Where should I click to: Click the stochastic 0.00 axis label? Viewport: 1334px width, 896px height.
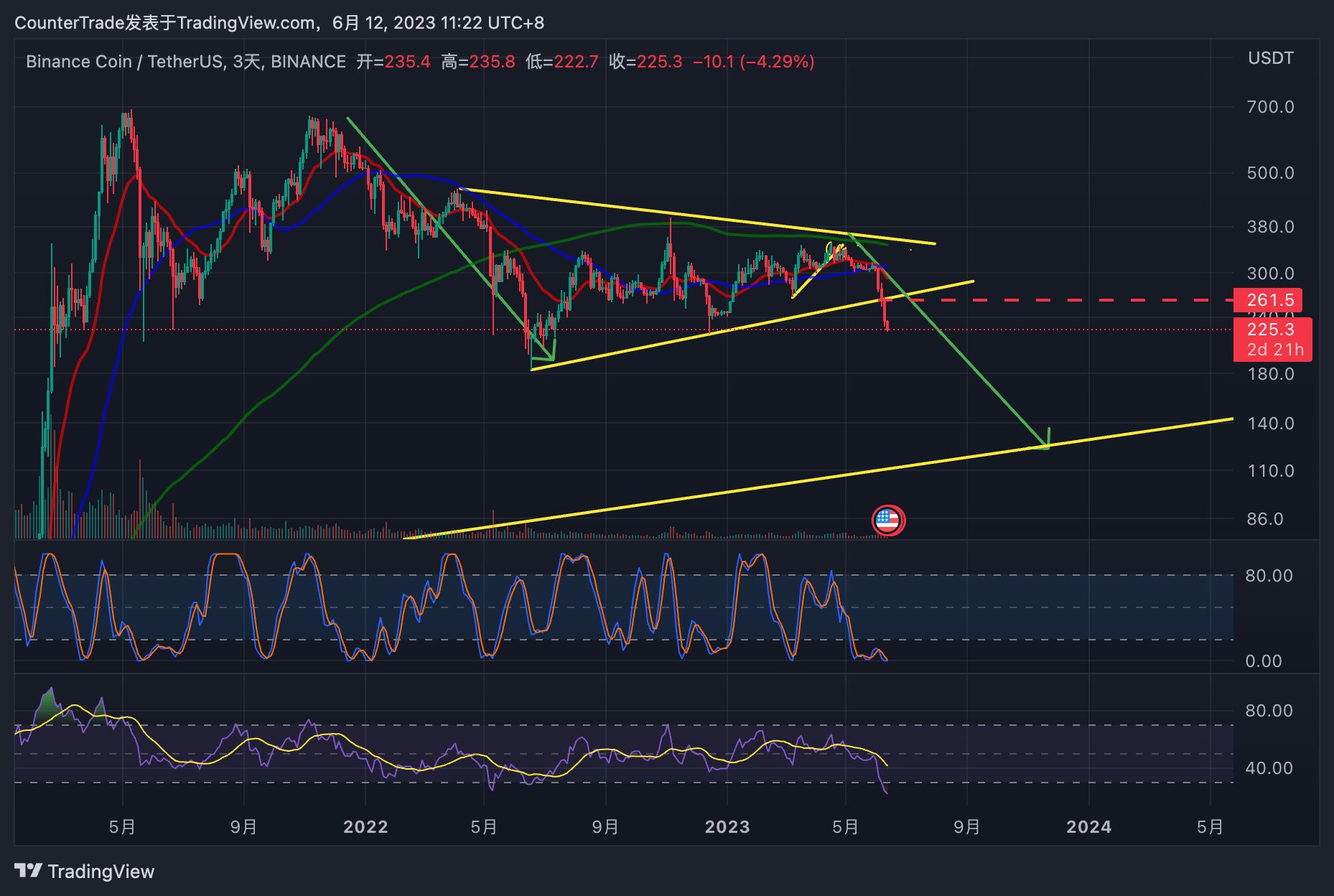click(x=1263, y=661)
